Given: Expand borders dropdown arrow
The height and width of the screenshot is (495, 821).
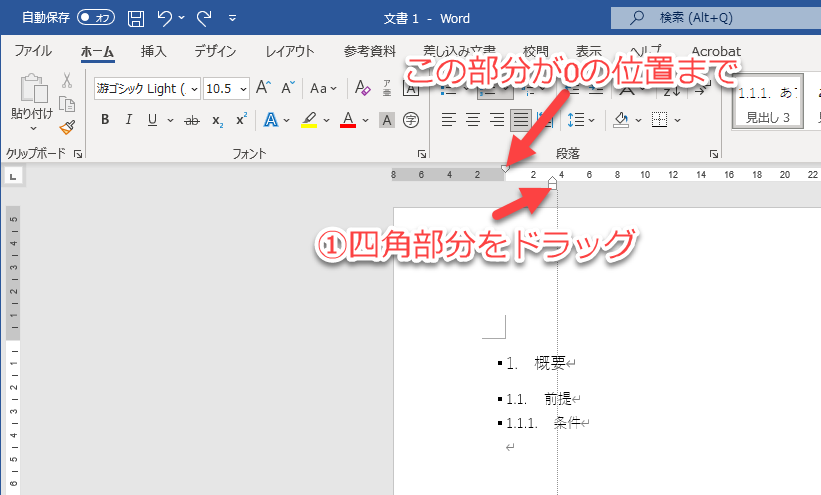Looking at the screenshot, I should (677, 120).
